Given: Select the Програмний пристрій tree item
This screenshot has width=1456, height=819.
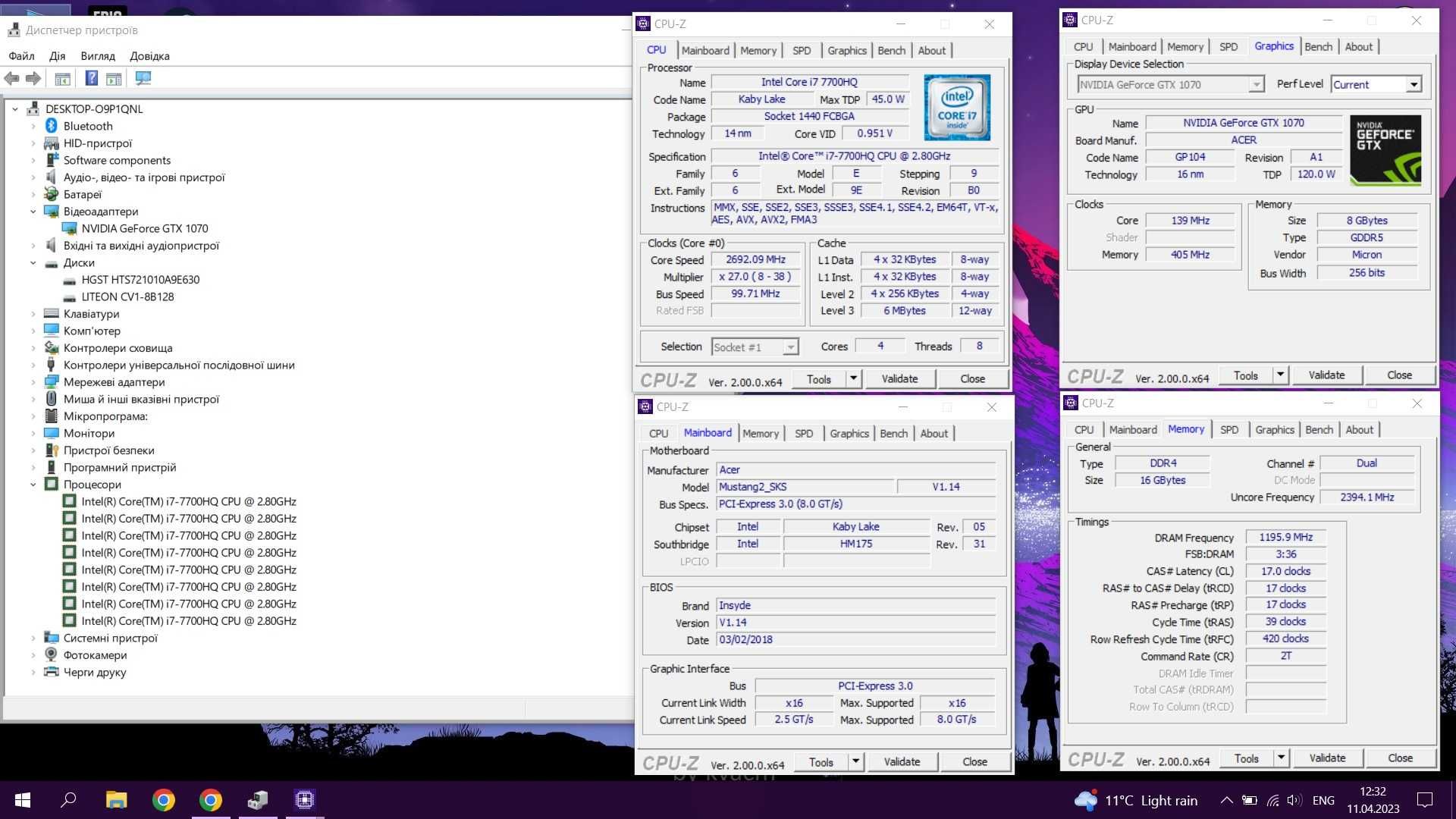Looking at the screenshot, I should point(120,467).
